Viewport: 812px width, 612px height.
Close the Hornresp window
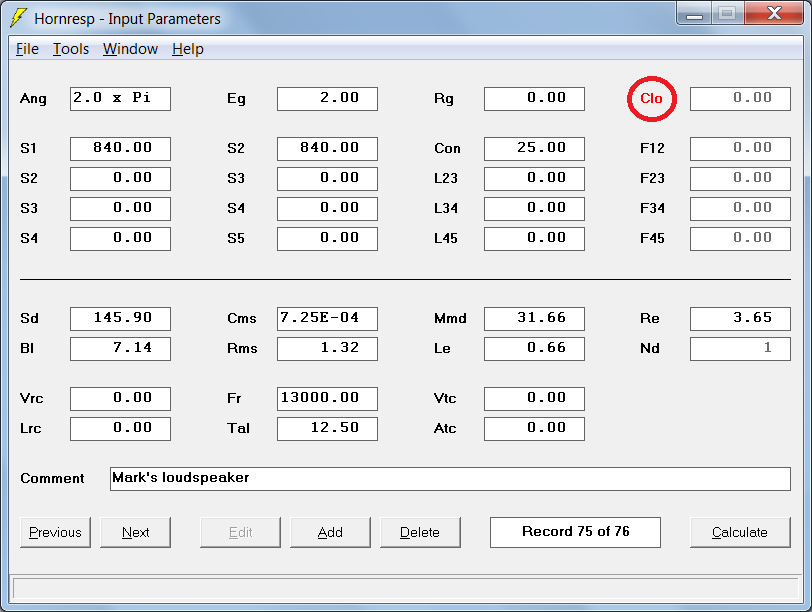[774, 13]
